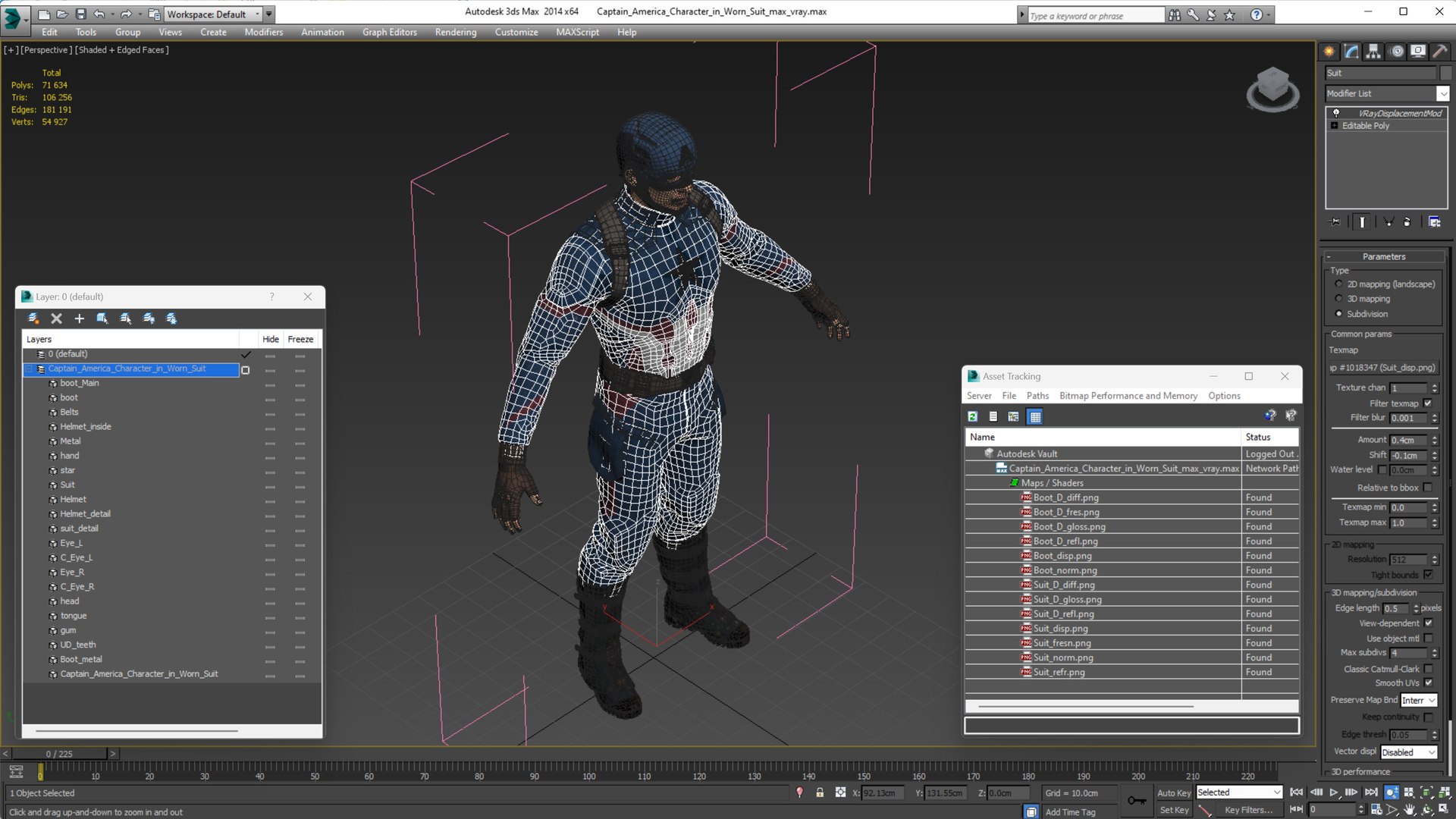Play the animation
The width and height of the screenshot is (1456, 819).
(1334, 792)
